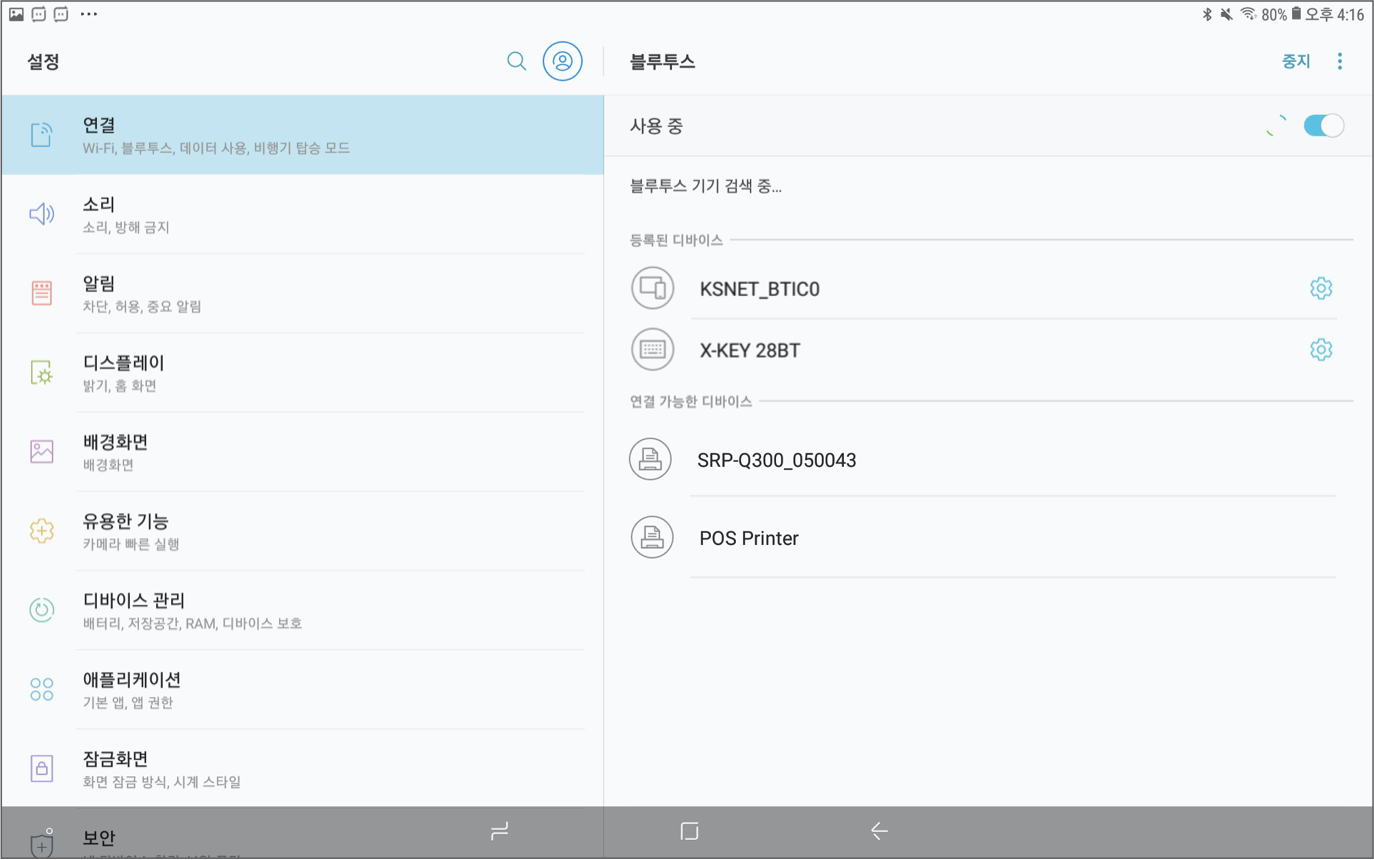1374x860 pixels.
Task: Open the Bluetooth more options menu
Action: (1340, 61)
